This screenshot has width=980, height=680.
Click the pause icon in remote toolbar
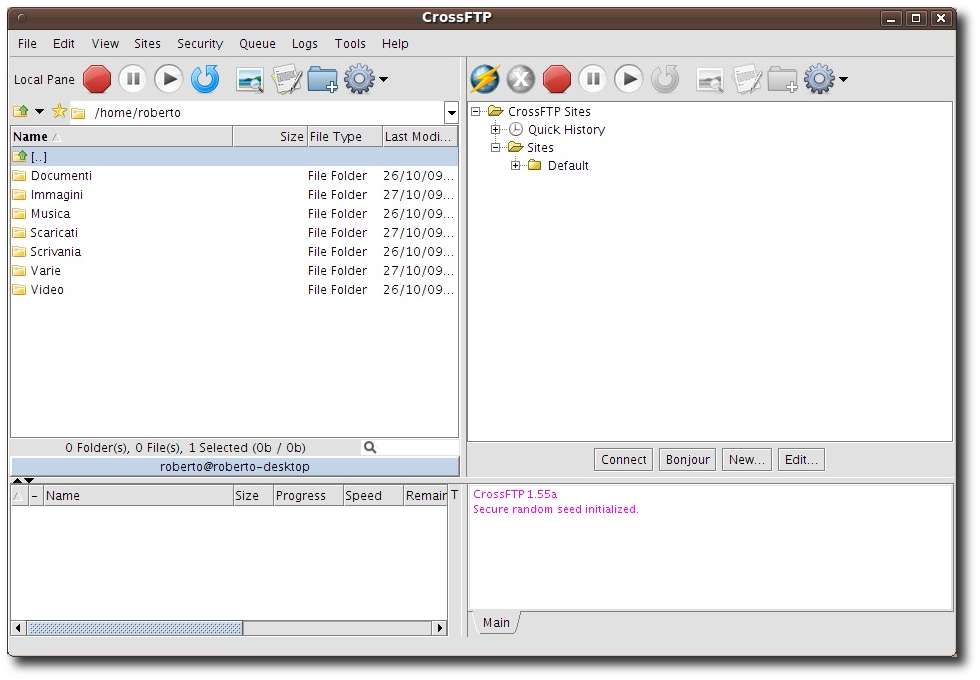tap(592, 79)
